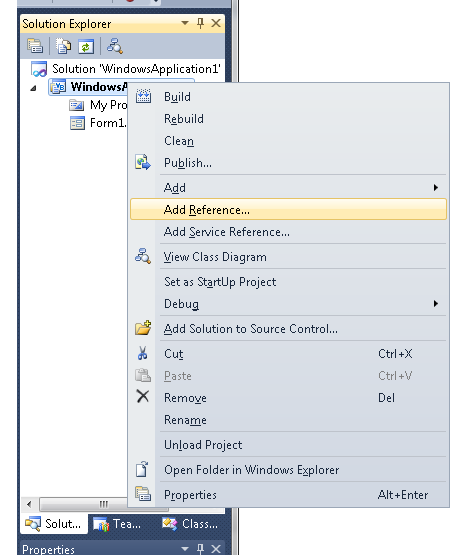456x555 pixels.
Task: Click the Properties icon in Solution Explorer toolbar
Action: pyautogui.click(x=35, y=46)
